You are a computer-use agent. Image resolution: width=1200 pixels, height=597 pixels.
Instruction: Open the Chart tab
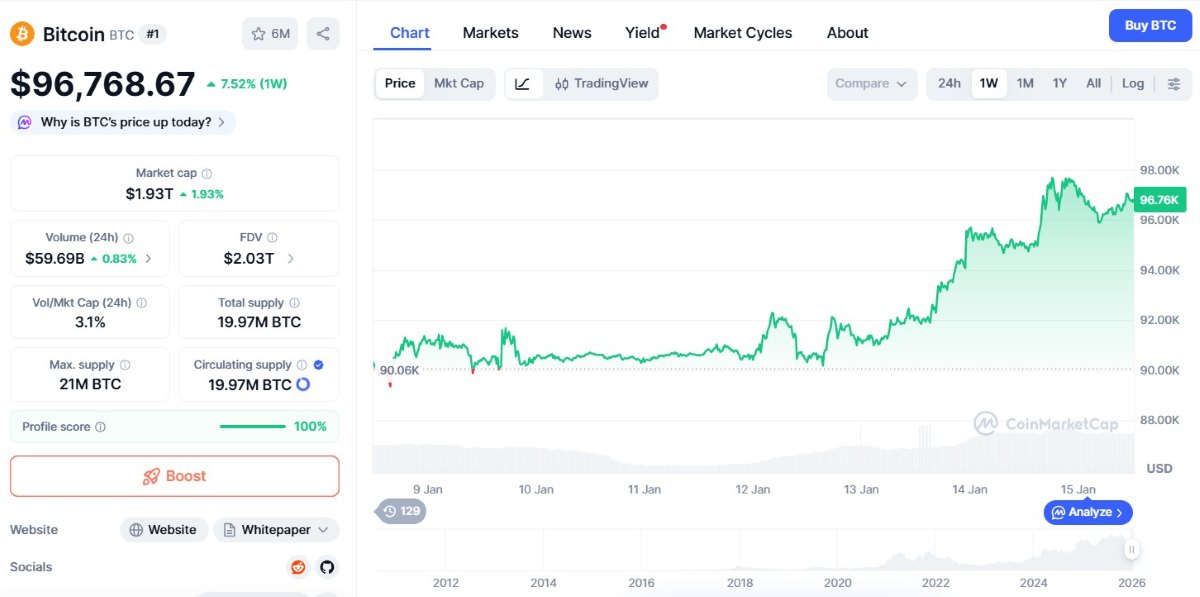coord(410,33)
